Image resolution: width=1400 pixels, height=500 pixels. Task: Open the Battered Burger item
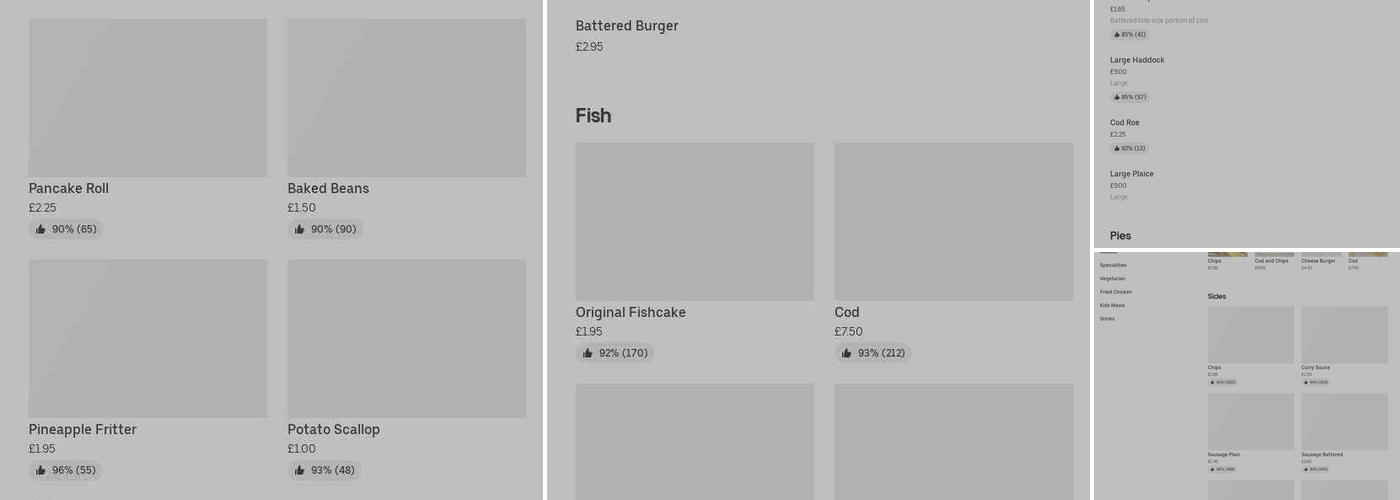[x=627, y=26]
